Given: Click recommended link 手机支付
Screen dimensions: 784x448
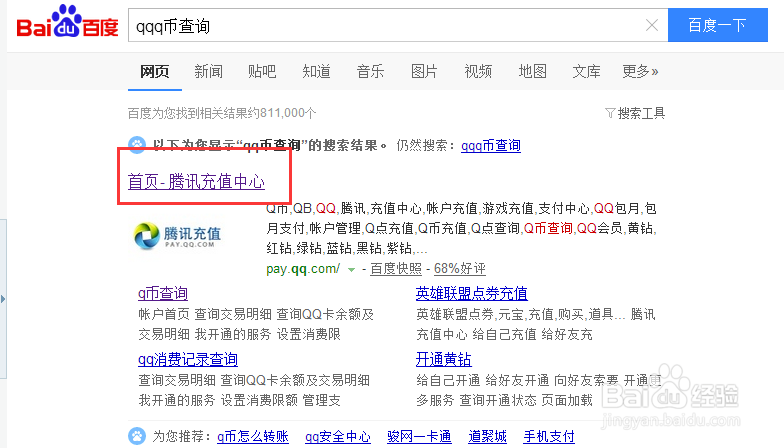Looking at the screenshot, I should [549, 436].
